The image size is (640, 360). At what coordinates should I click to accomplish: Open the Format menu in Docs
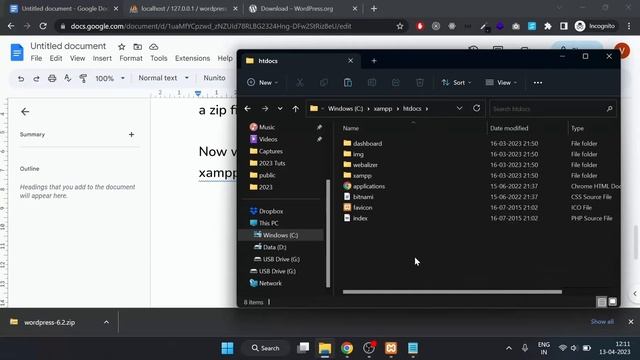coord(131,58)
